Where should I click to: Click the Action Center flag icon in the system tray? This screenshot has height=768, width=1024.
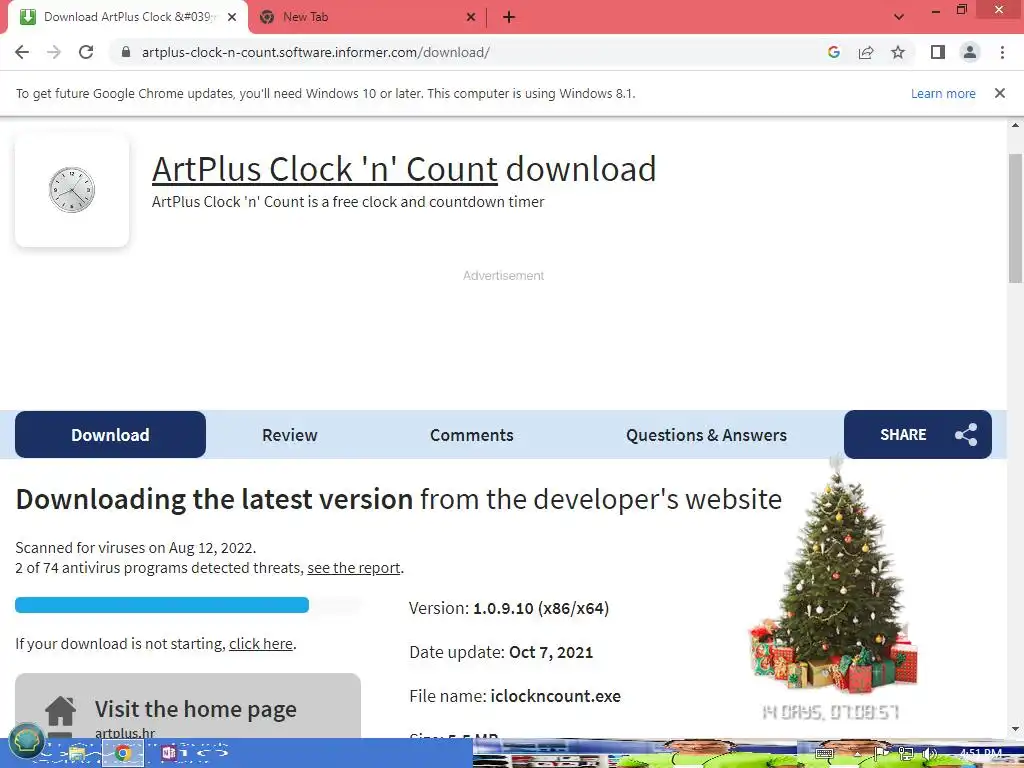881,754
